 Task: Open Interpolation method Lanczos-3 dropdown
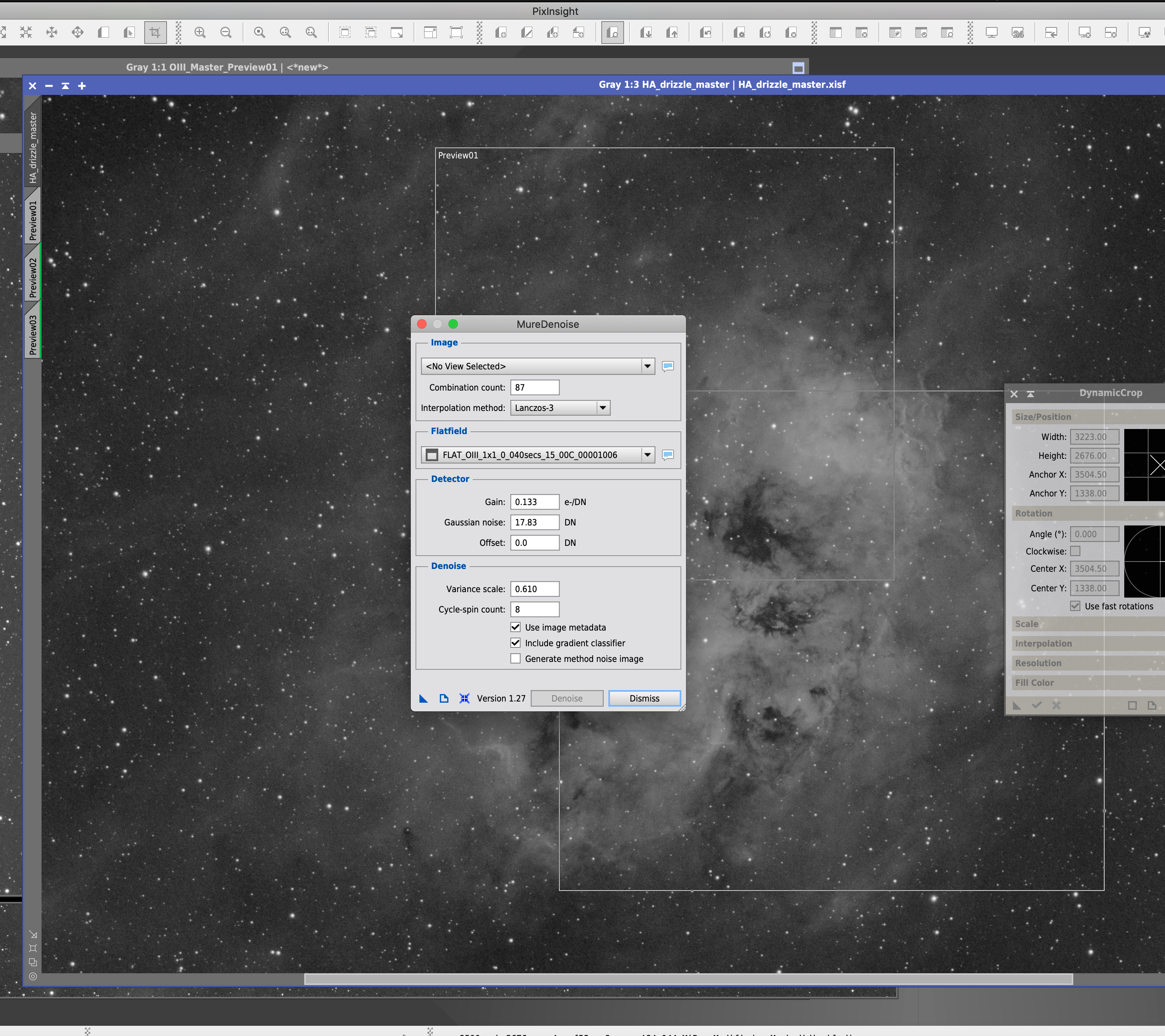pos(560,408)
